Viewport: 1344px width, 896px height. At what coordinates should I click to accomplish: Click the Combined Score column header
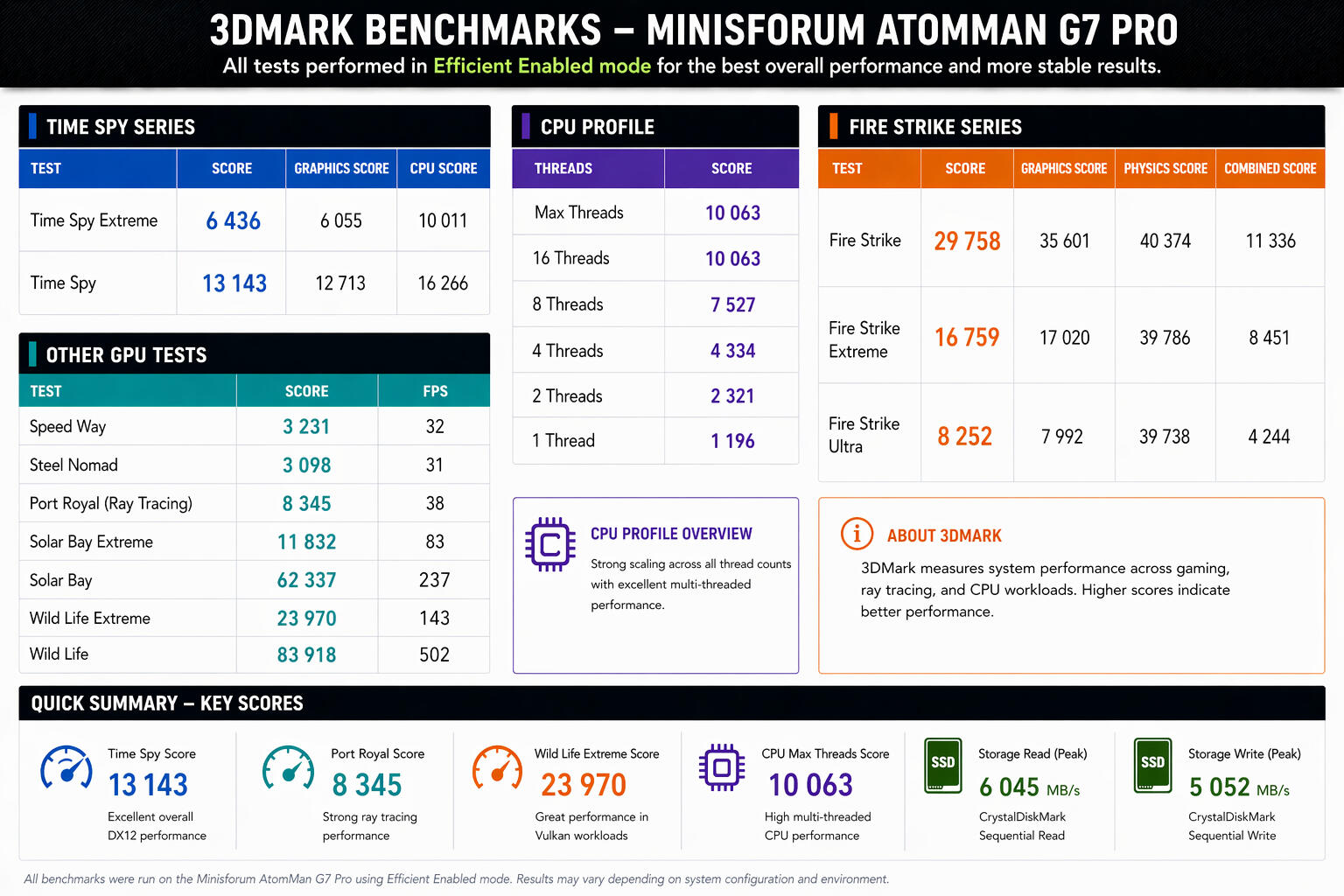point(1270,169)
